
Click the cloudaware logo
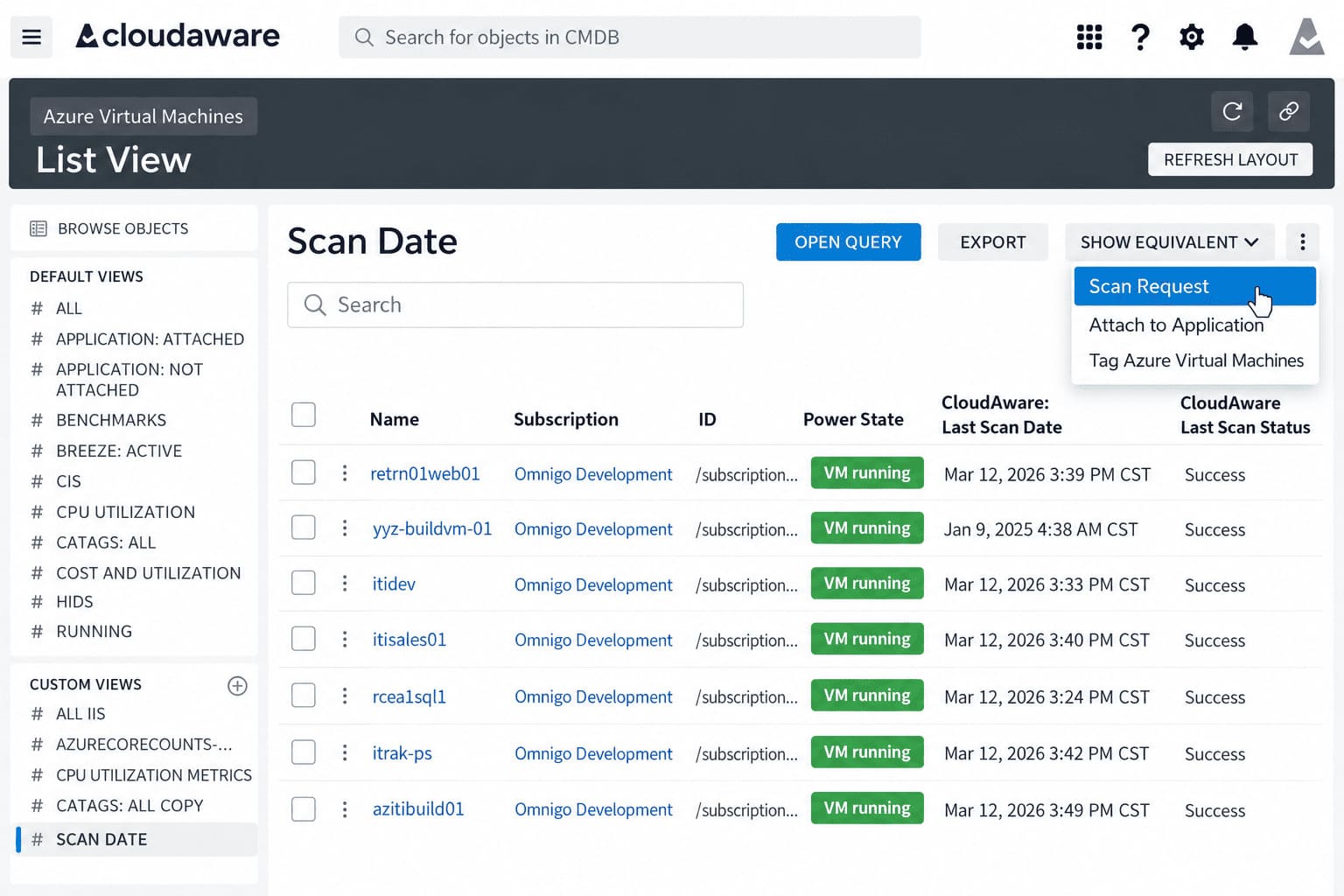coord(178,36)
